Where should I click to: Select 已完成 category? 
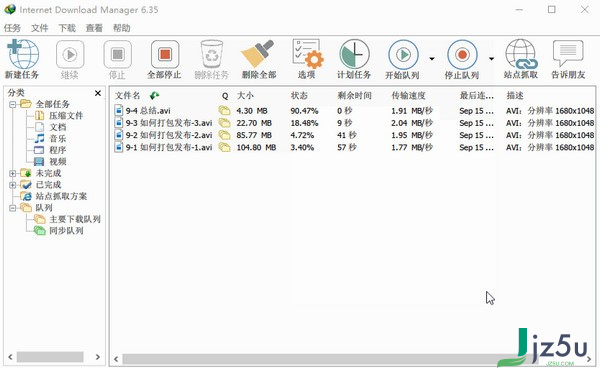pyautogui.click(x=48, y=185)
